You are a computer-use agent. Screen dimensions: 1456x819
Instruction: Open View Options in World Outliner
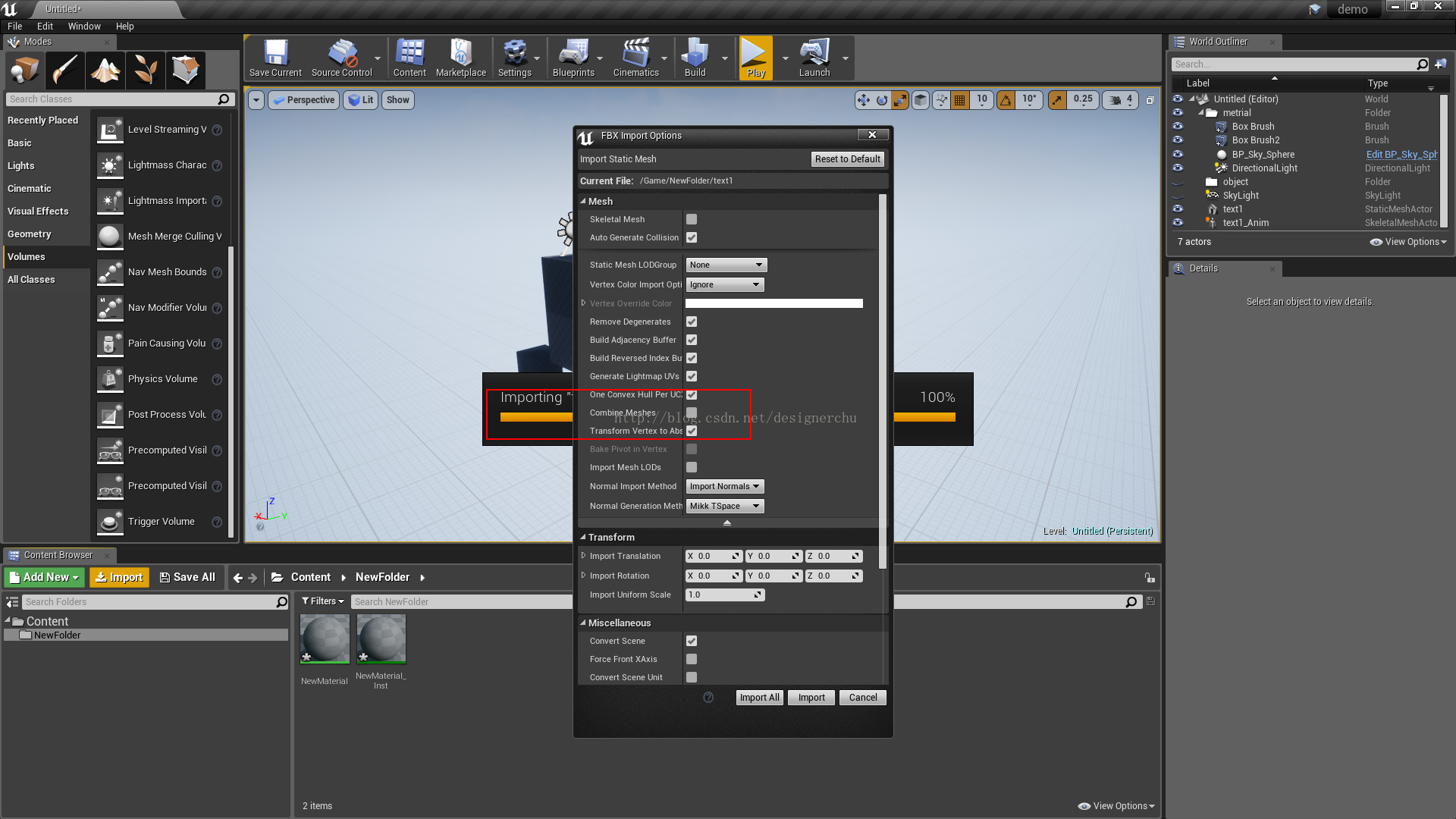pos(1408,242)
